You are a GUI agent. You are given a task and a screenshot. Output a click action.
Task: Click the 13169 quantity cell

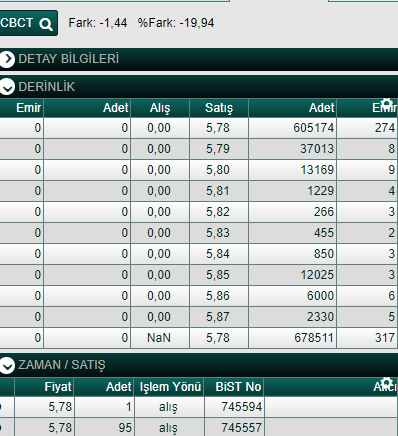click(292, 170)
